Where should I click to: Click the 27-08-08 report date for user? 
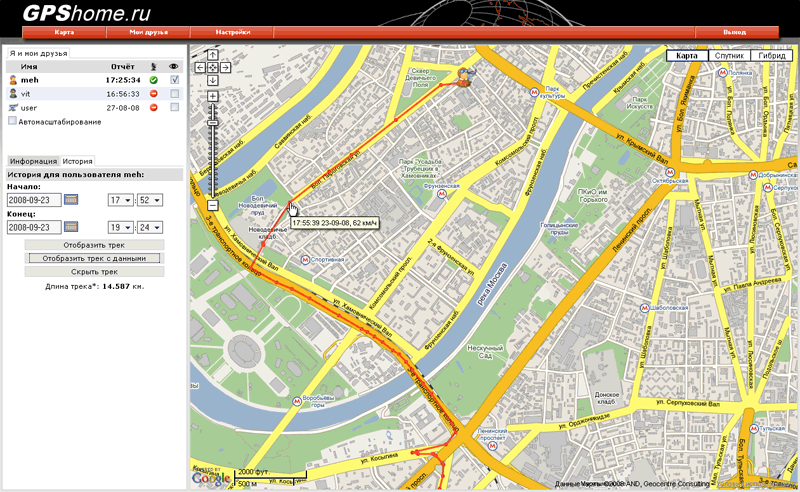pos(123,108)
